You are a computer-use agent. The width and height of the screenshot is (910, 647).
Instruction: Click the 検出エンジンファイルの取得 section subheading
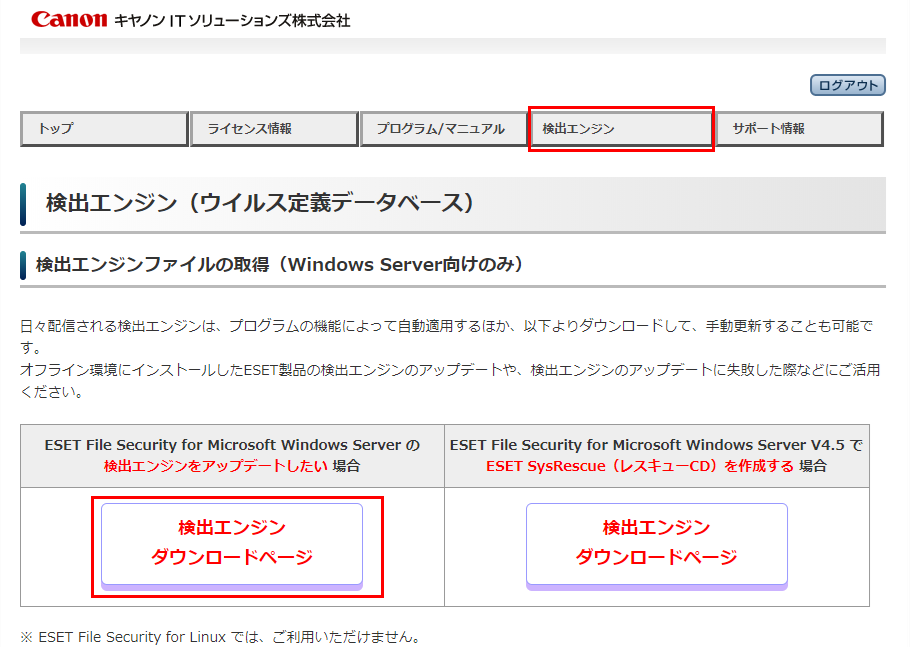[280, 265]
